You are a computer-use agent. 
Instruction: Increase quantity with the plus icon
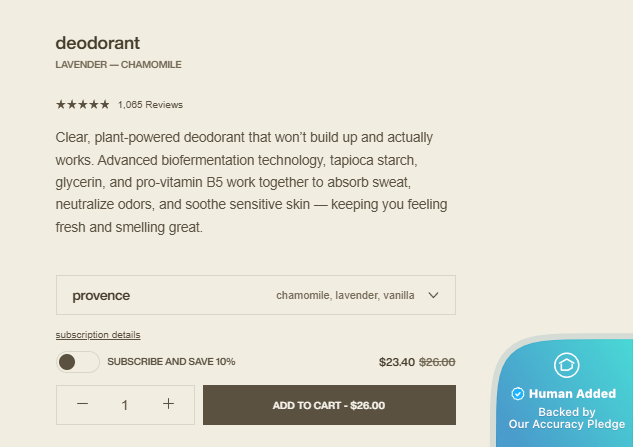(168, 404)
